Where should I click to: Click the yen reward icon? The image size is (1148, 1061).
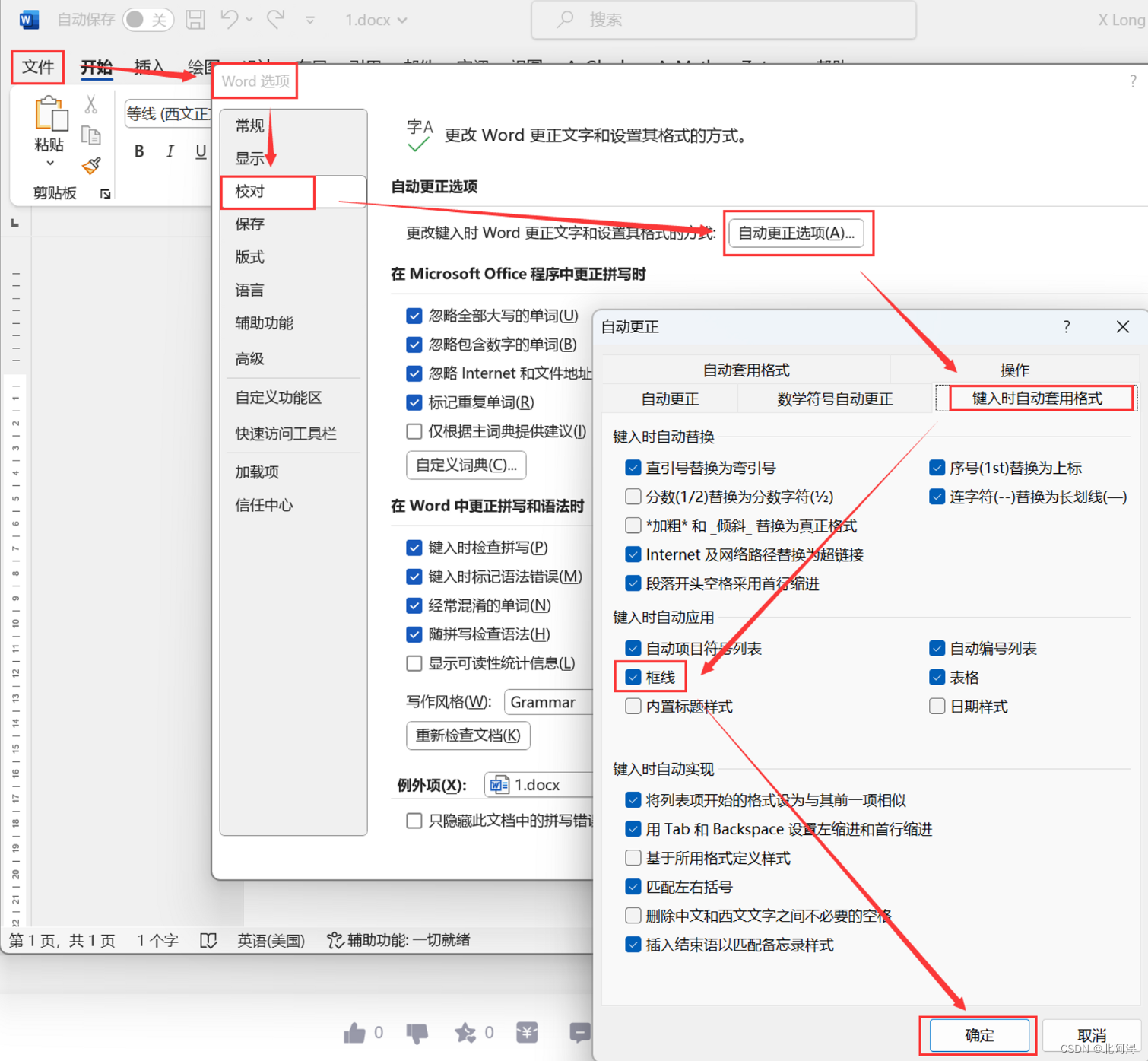[x=528, y=1032]
